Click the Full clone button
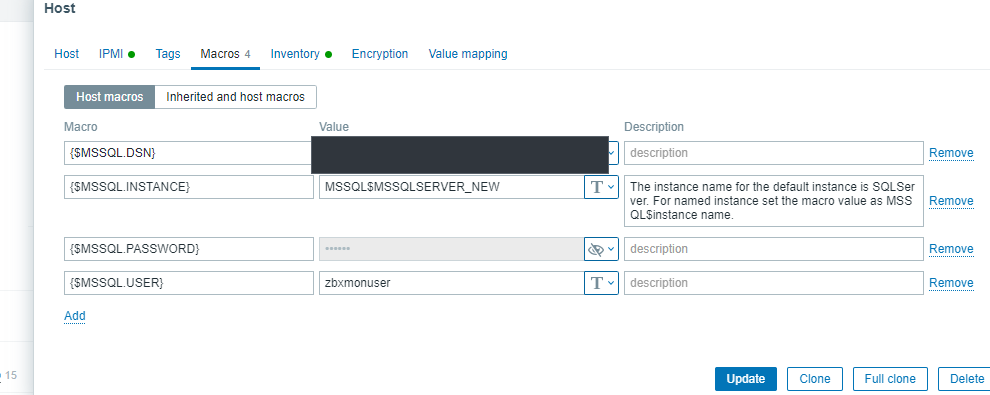 (890, 379)
